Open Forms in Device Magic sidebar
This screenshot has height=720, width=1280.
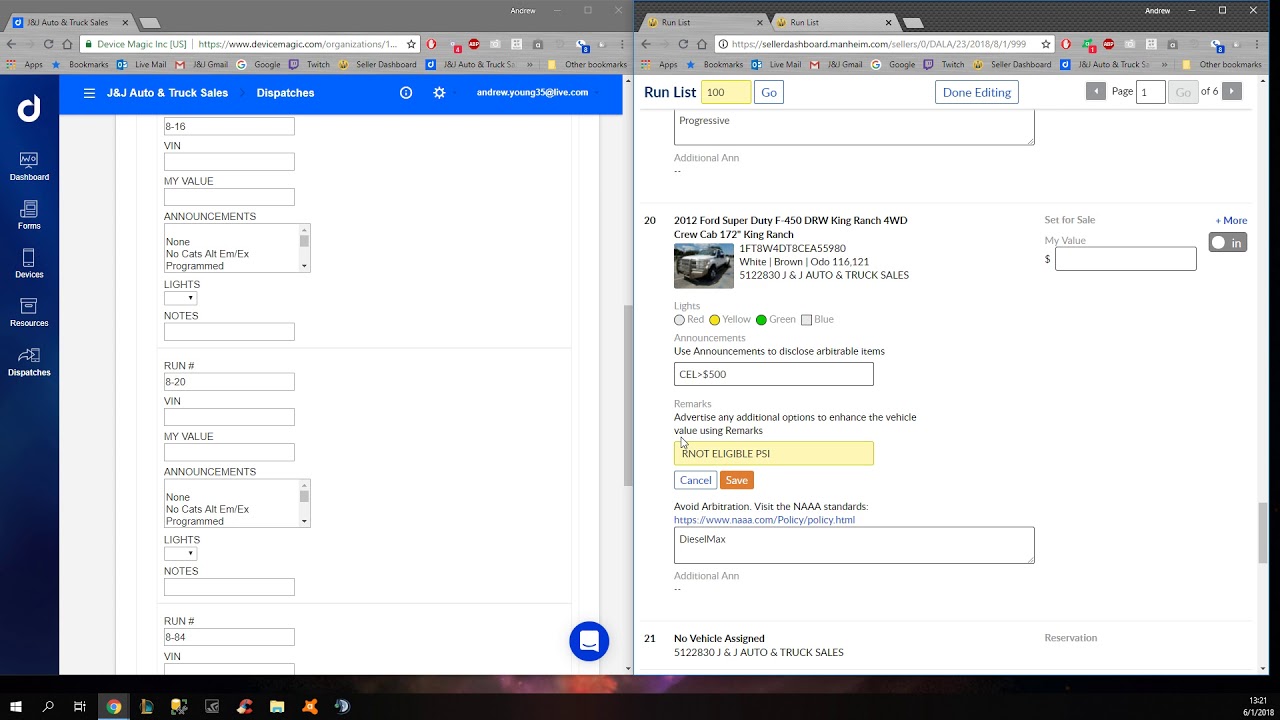[x=29, y=215]
